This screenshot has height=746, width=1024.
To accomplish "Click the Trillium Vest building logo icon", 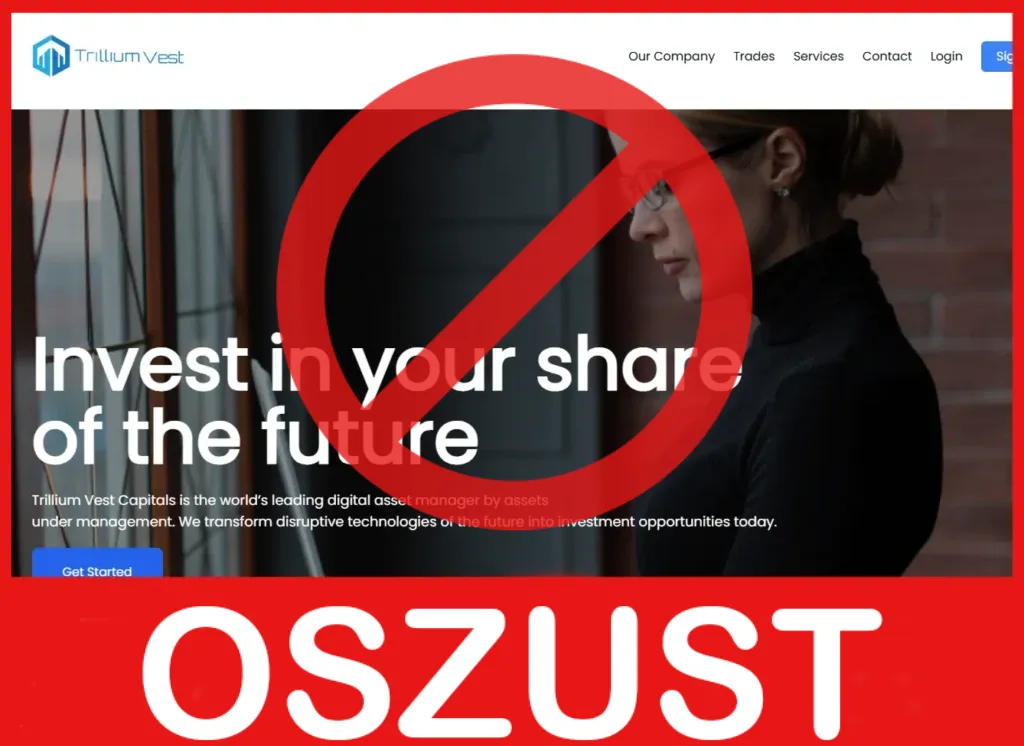I will click(51, 56).
